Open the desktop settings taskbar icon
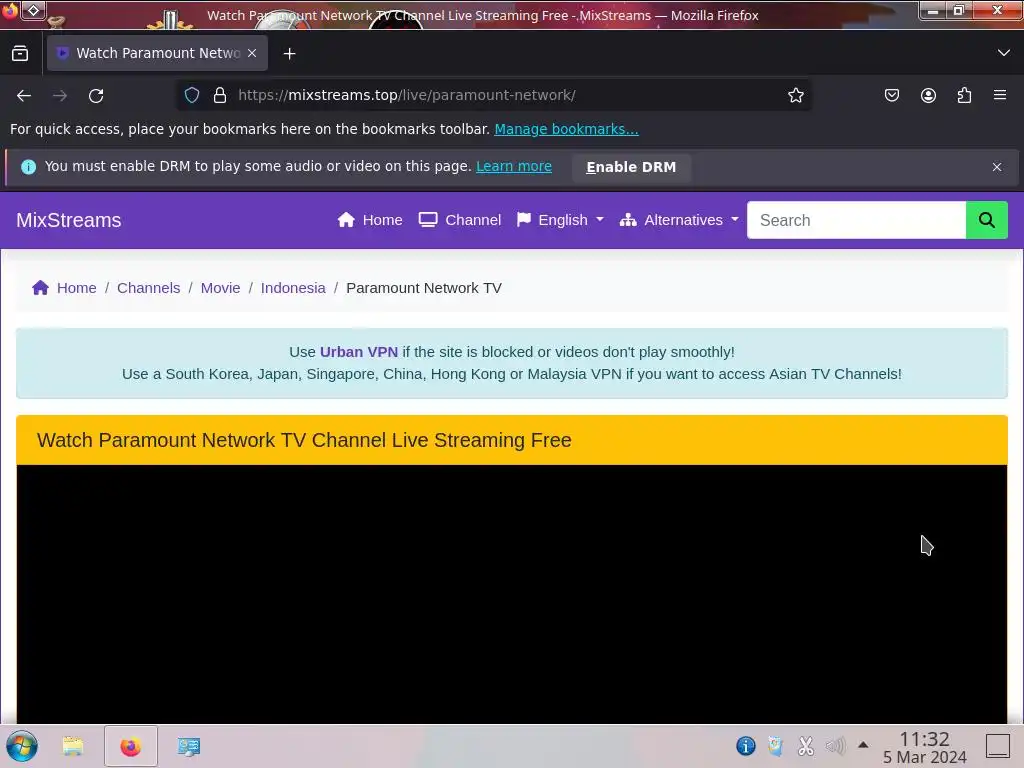1024x768 pixels. (x=189, y=746)
